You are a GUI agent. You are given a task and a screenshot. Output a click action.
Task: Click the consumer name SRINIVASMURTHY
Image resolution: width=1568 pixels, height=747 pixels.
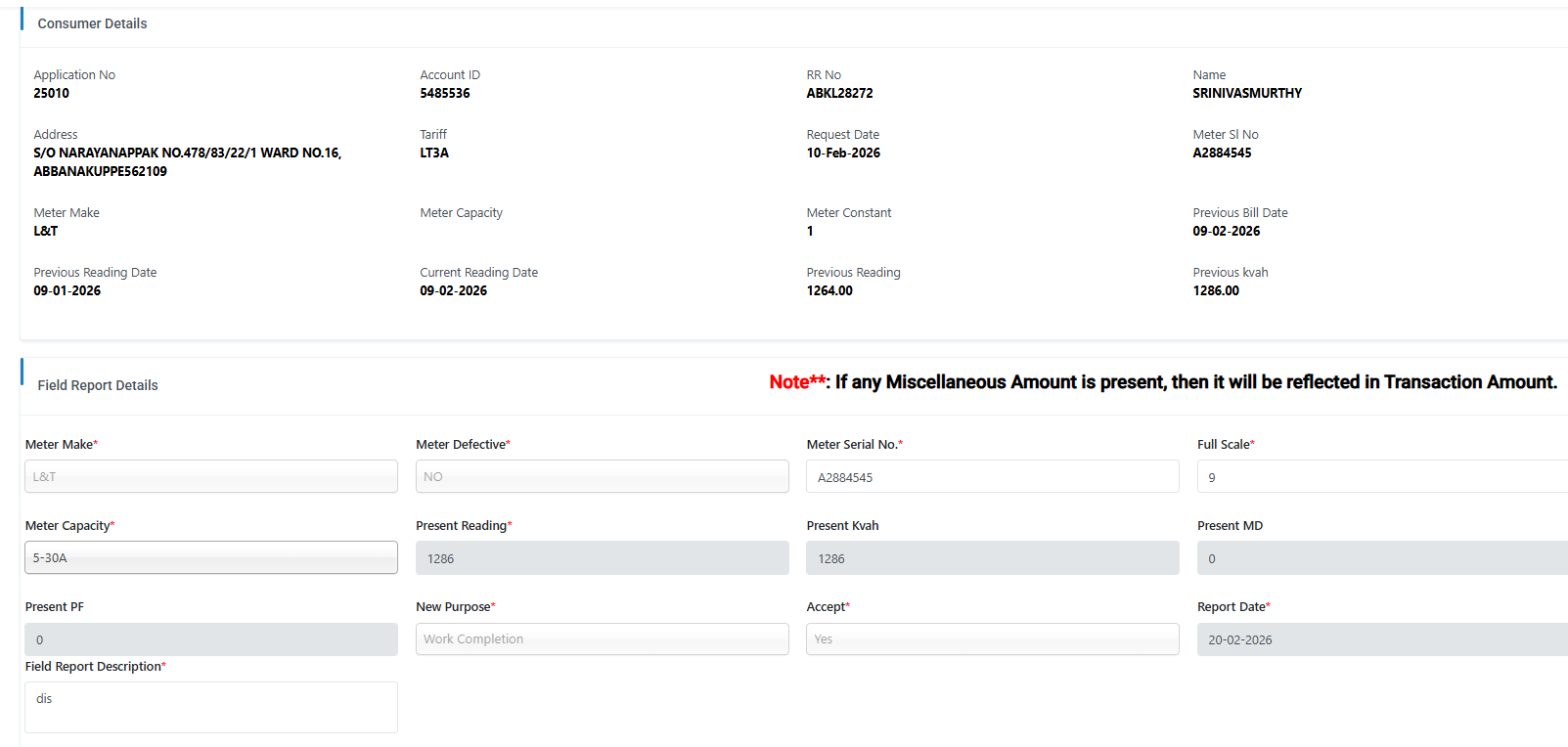coord(1247,94)
